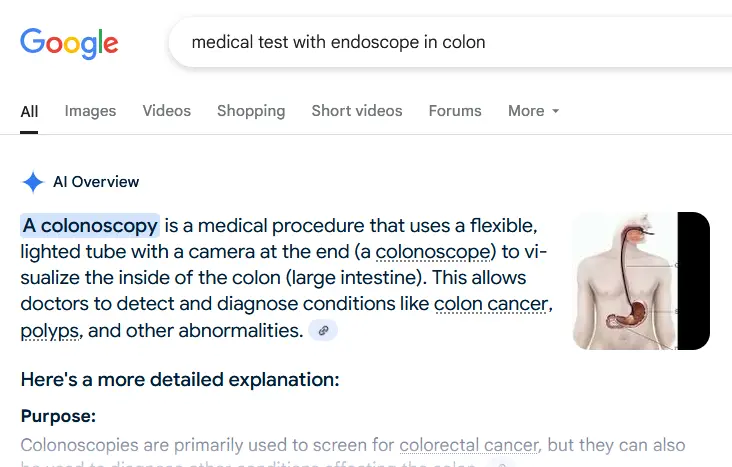Open the 'colorectal cancer' link
The height and width of the screenshot is (467, 732).
coord(469,445)
